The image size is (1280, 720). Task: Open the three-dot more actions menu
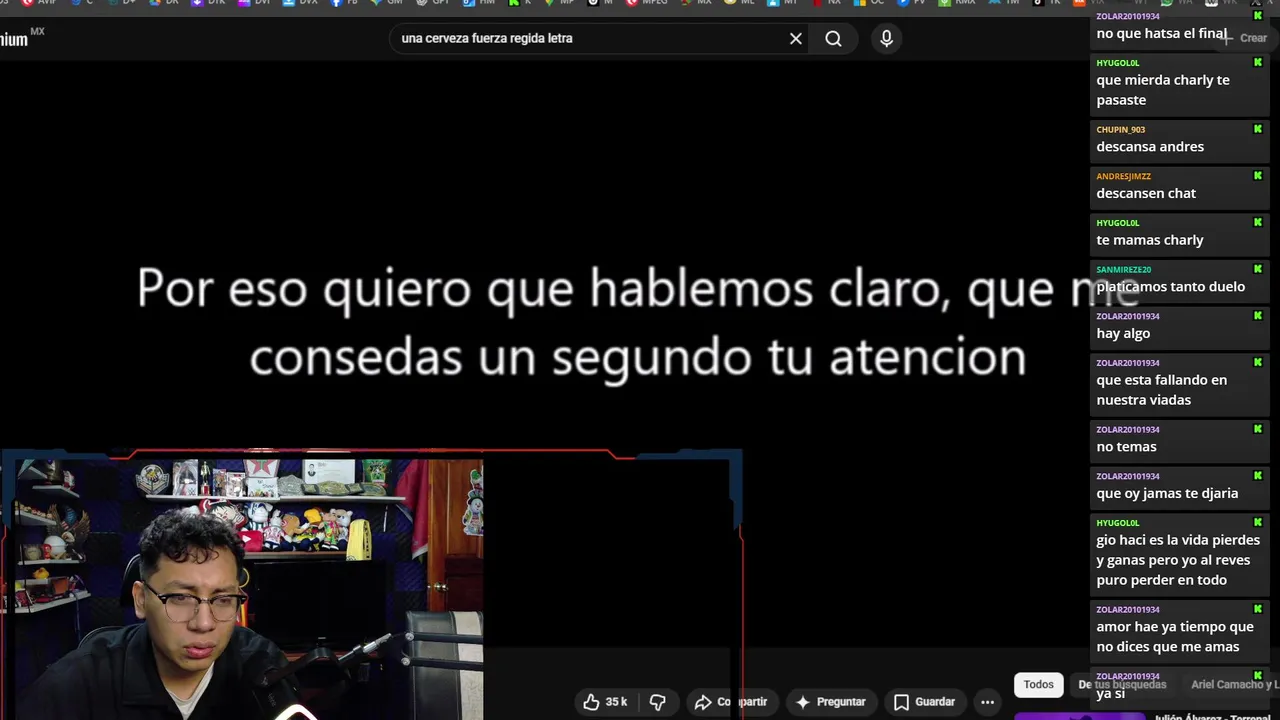(x=988, y=702)
